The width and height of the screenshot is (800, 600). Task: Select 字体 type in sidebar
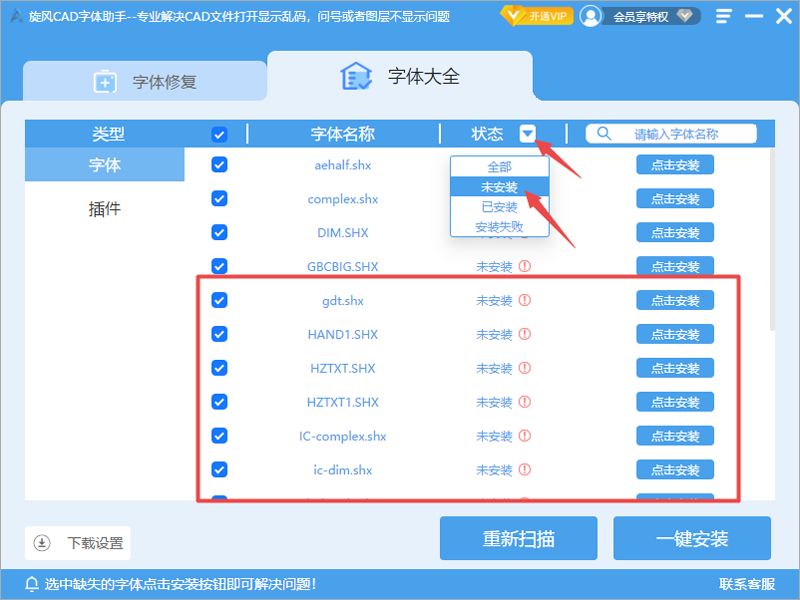(x=105, y=165)
